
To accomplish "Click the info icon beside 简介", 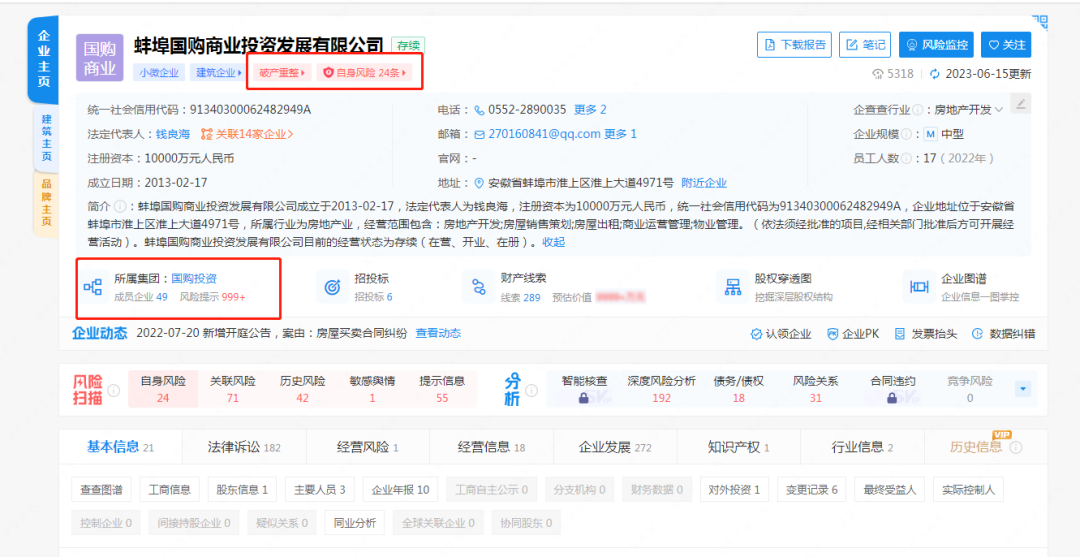I will (x=119, y=206).
